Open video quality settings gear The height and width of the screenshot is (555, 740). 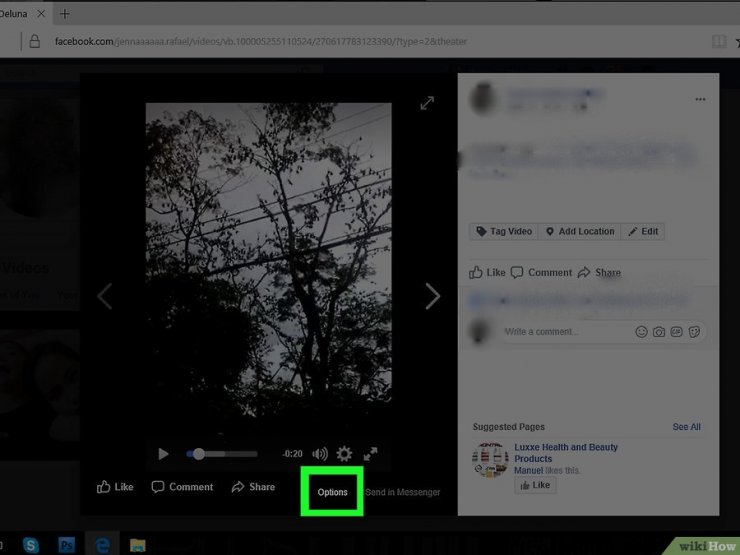coord(344,454)
